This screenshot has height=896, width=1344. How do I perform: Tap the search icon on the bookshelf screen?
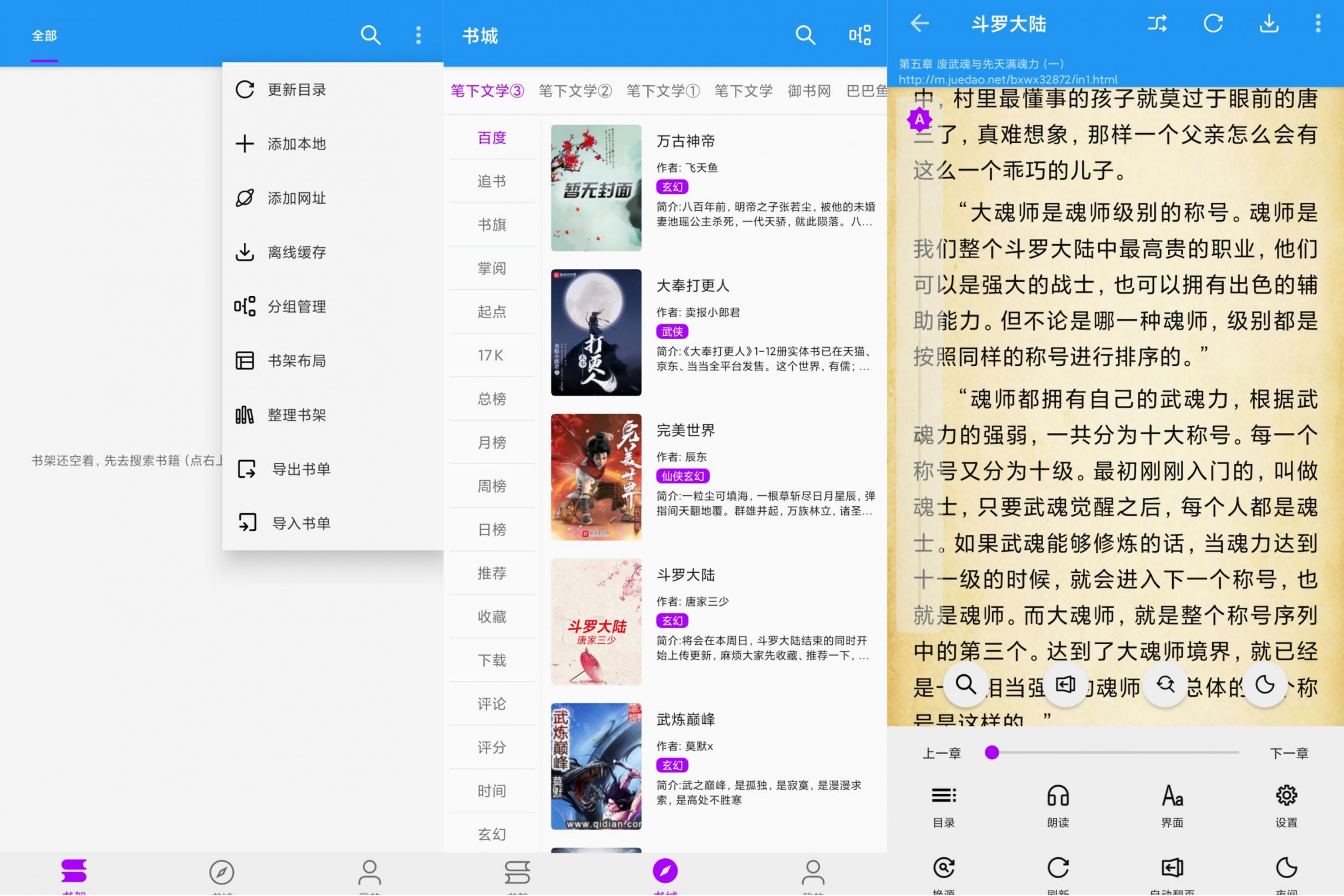371,35
